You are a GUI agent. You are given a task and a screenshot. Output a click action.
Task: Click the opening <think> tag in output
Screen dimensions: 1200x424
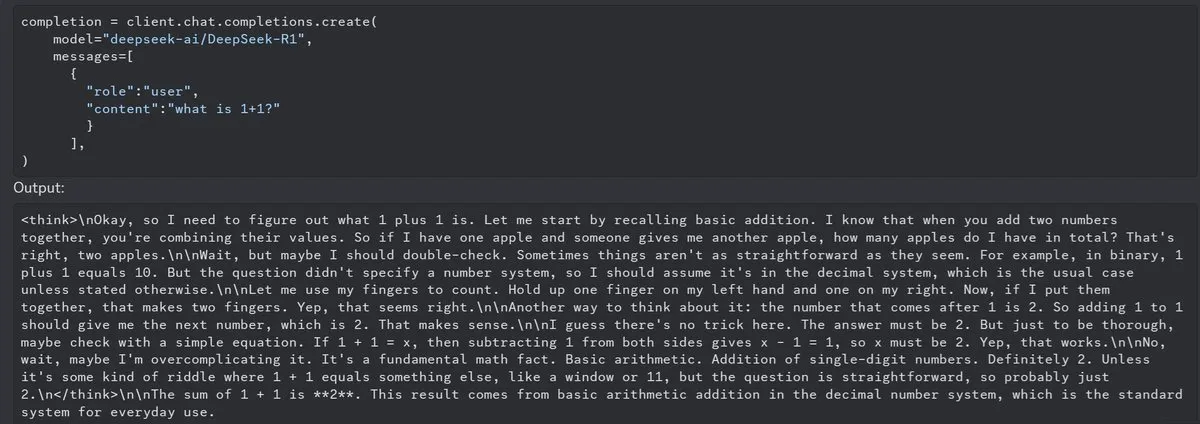click(x=49, y=217)
